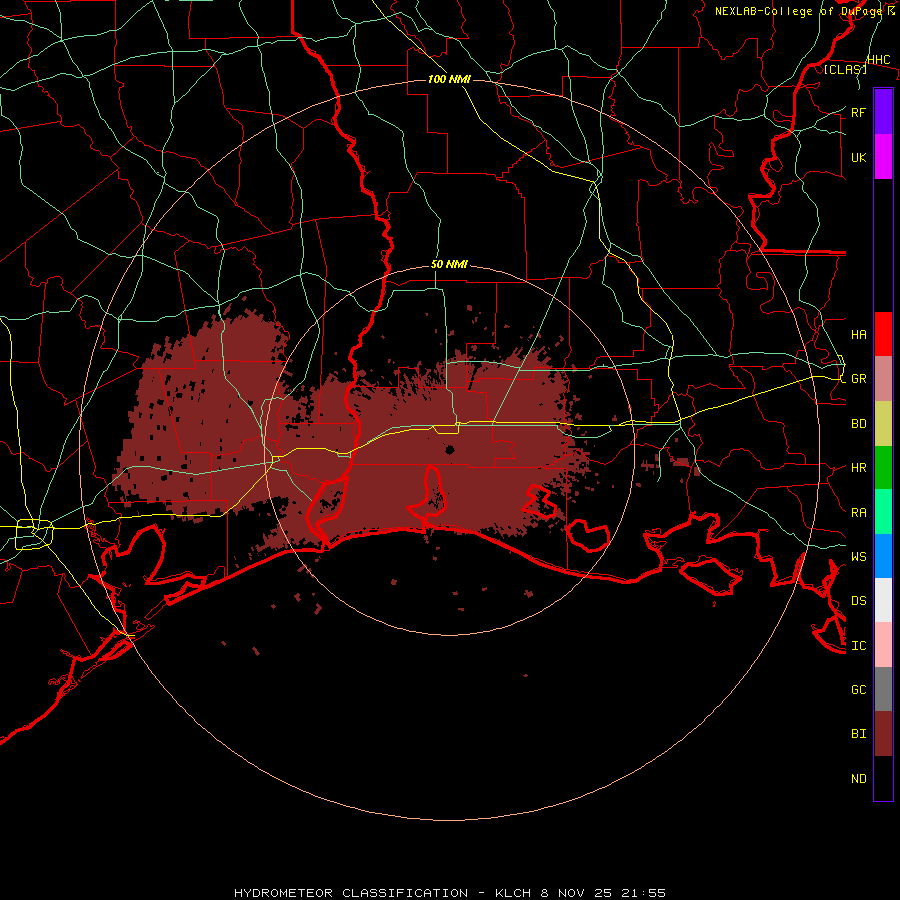900x900 pixels.
Task: Click the DS legend label
Action: coord(859,600)
